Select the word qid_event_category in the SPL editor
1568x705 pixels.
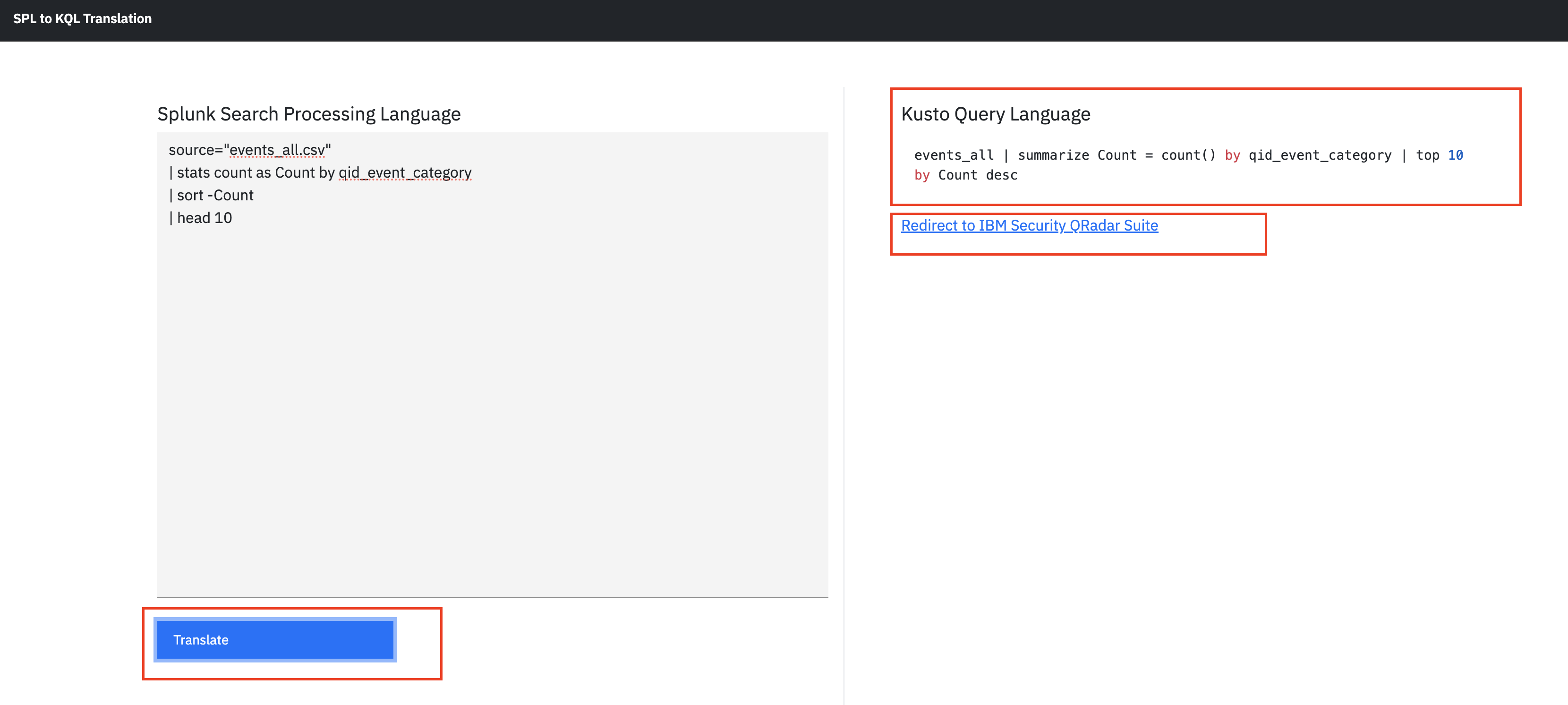(405, 172)
